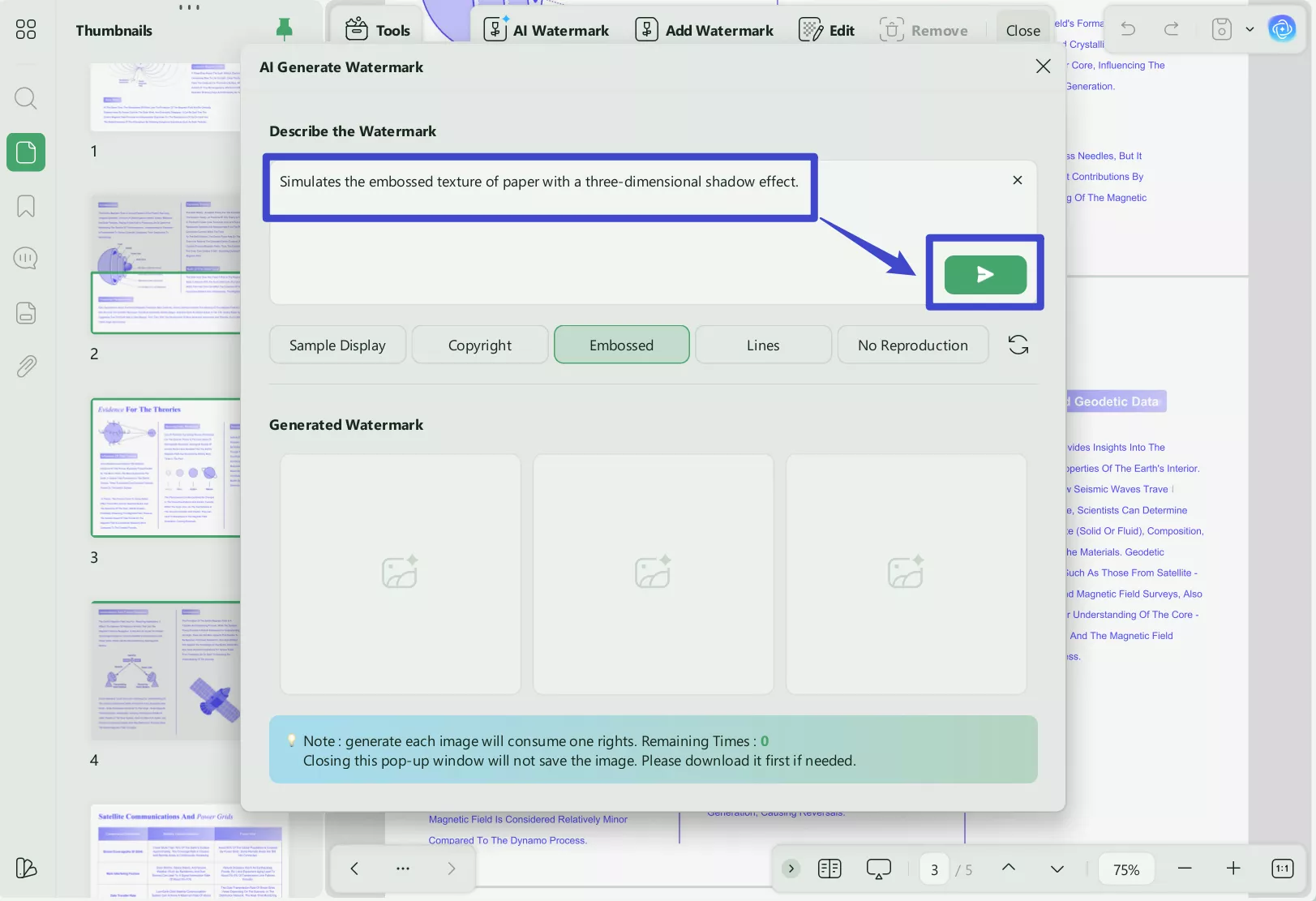Close the AI Generate Watermark dialog
This screenshot has height=901, width=1316.
tap(1043, 67)
